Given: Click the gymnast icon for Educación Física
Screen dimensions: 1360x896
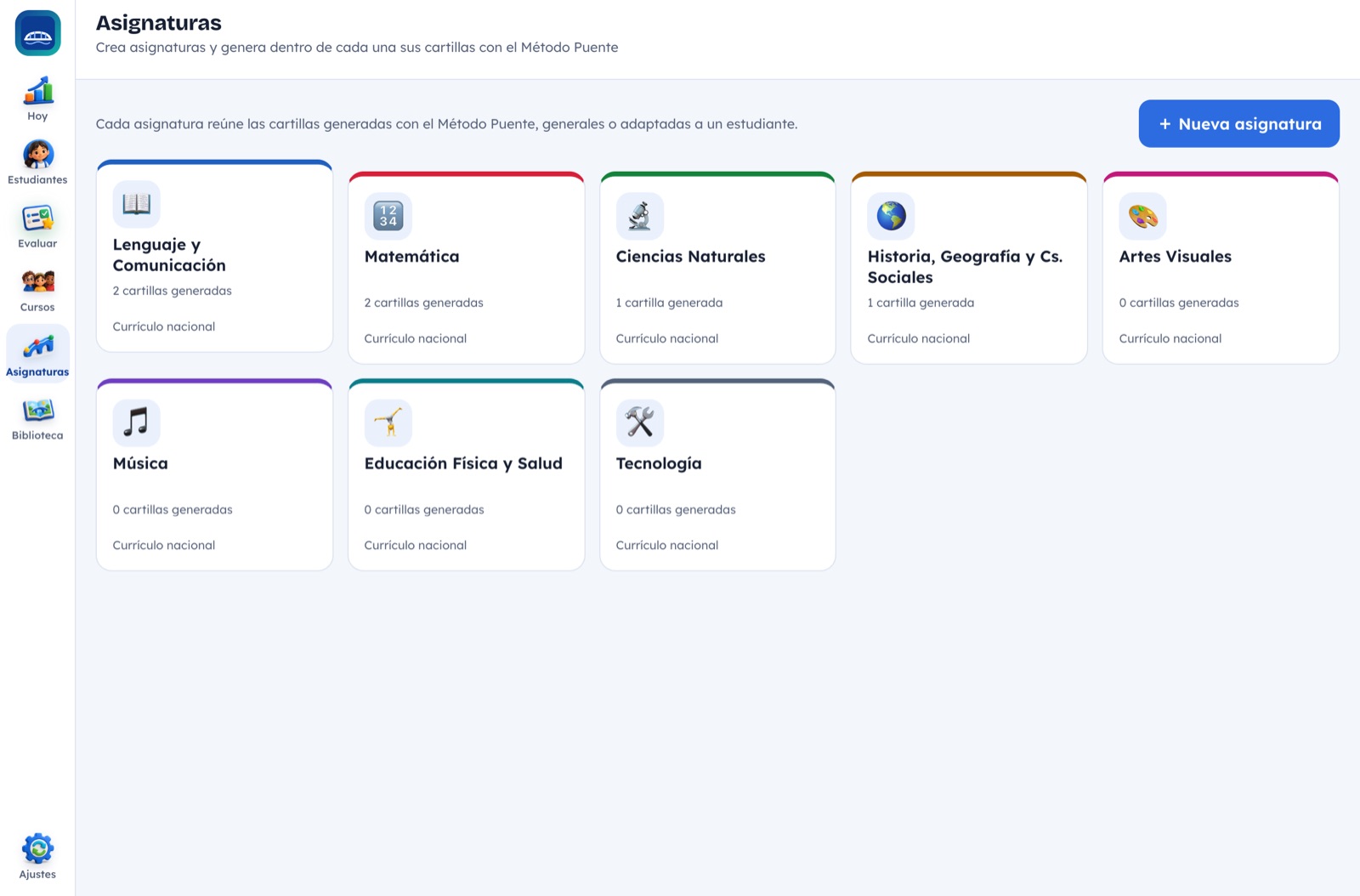Looking at the screenshot, I should click(388, 422).
